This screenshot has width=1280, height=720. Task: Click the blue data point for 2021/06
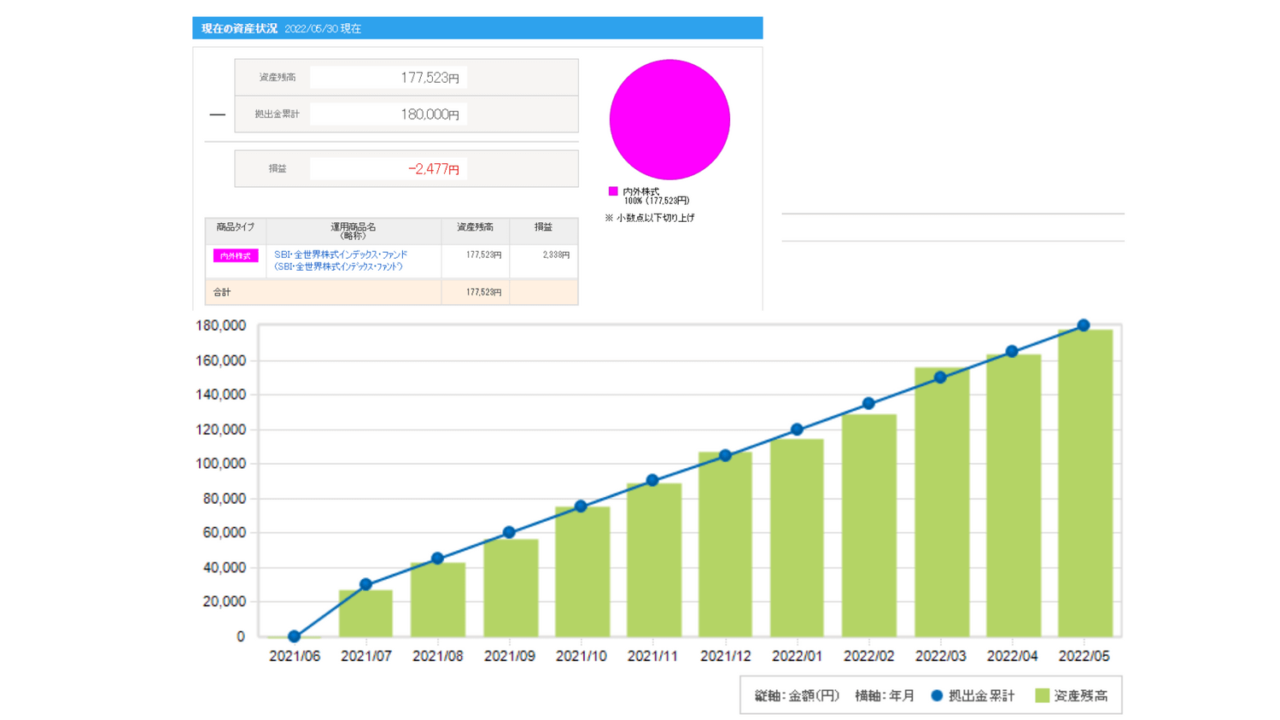(x=294, y=636)
